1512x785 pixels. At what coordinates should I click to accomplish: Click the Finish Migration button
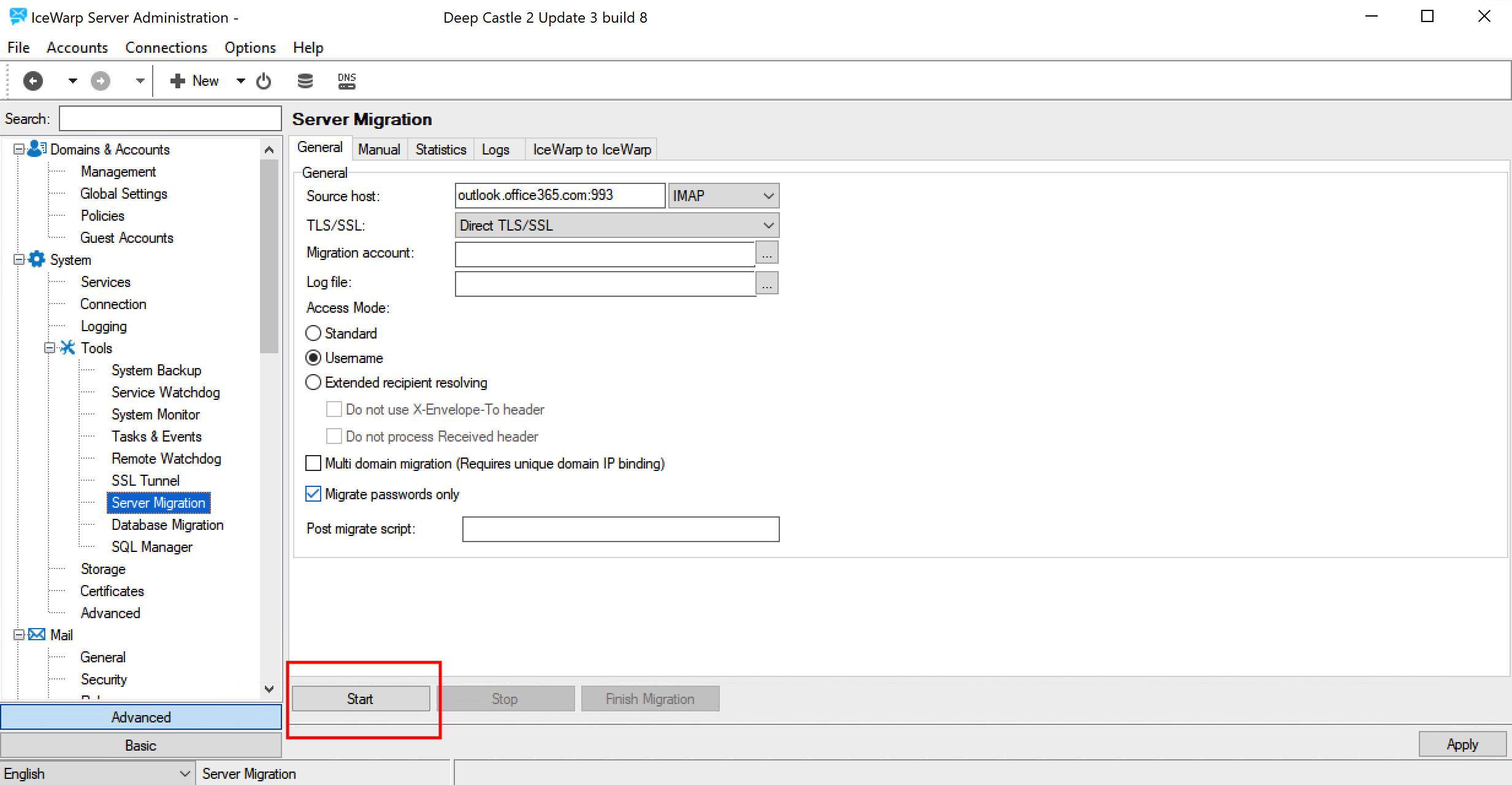point(650,699)
